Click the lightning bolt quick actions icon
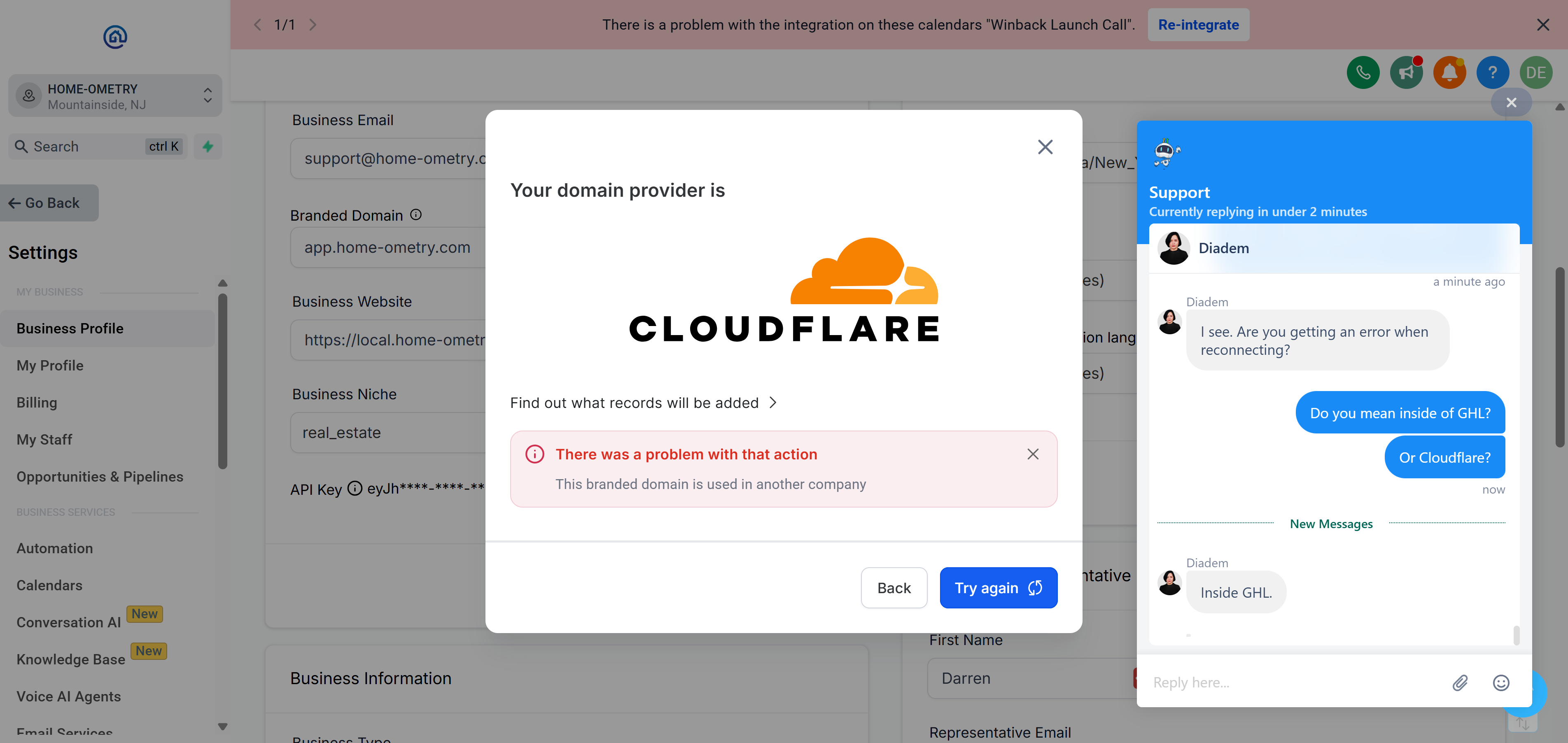This screenshot has width=1568, height=743. (x=208, y=147)
